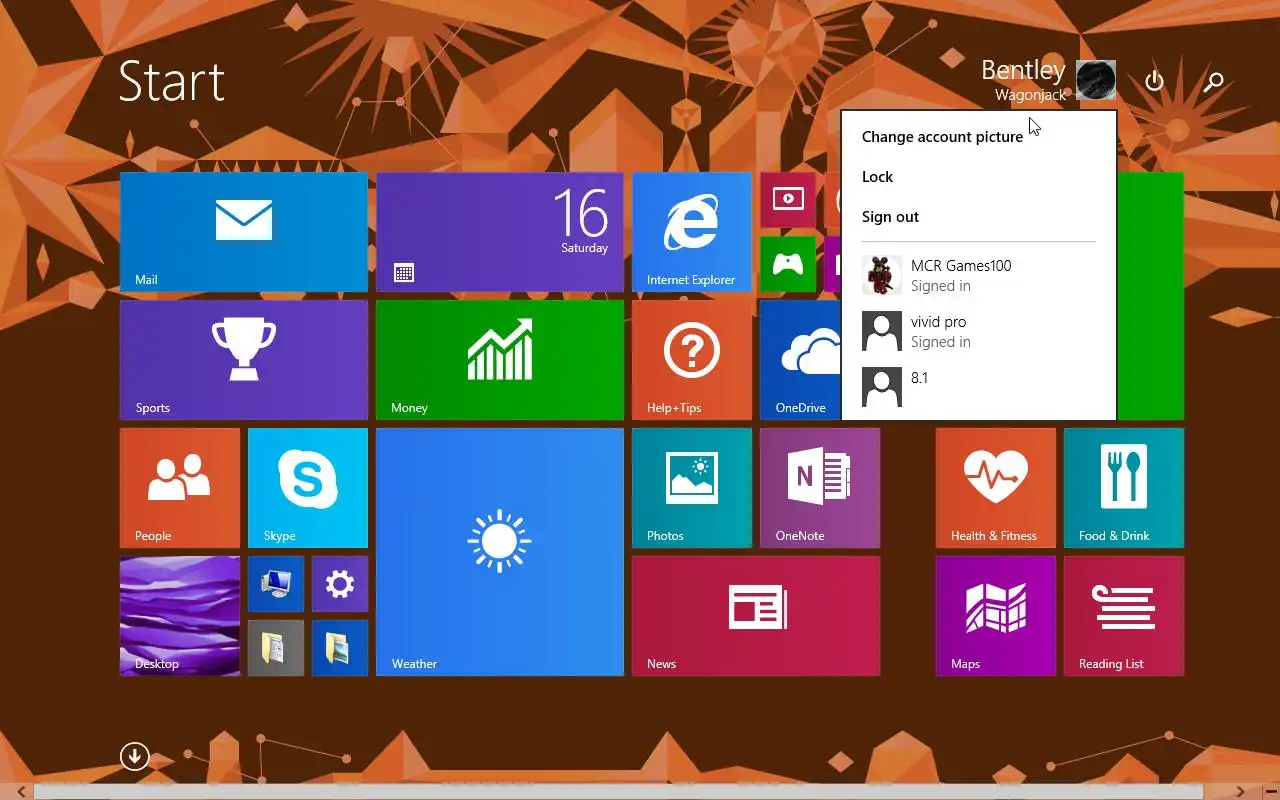Open the Sports trophy tile
This screenshot has width=1280, height=800.
pos(244,360)
